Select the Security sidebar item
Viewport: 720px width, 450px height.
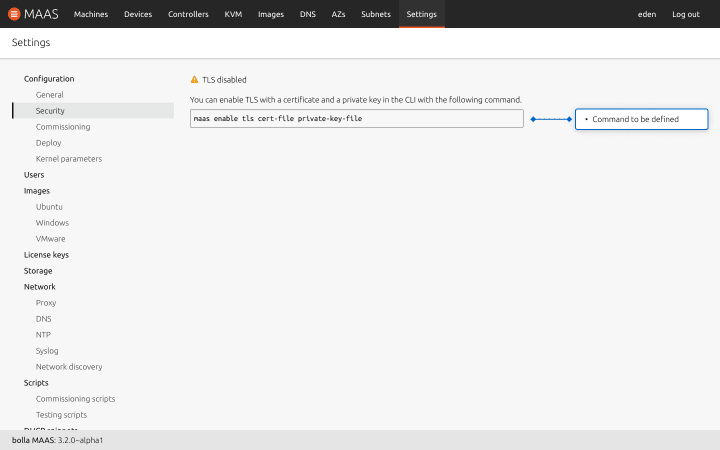tap(93, 111)
